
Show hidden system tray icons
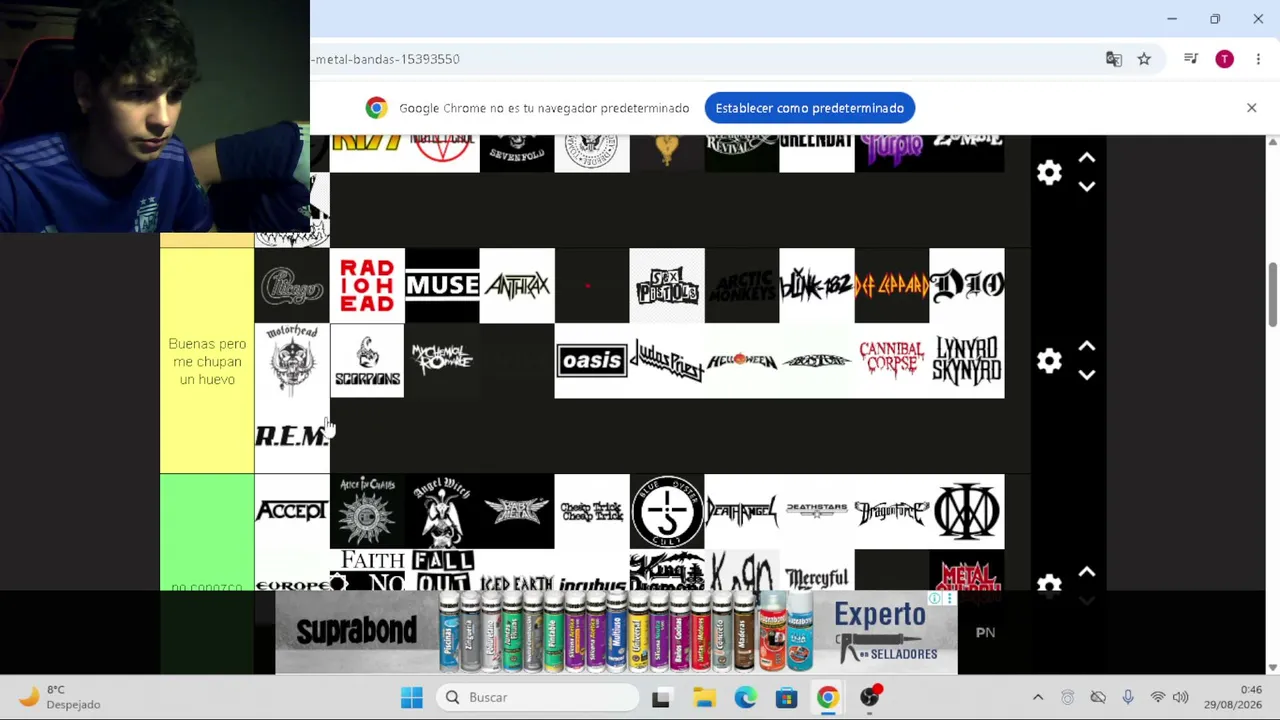pyautogui.click(x=1037, y=697)
